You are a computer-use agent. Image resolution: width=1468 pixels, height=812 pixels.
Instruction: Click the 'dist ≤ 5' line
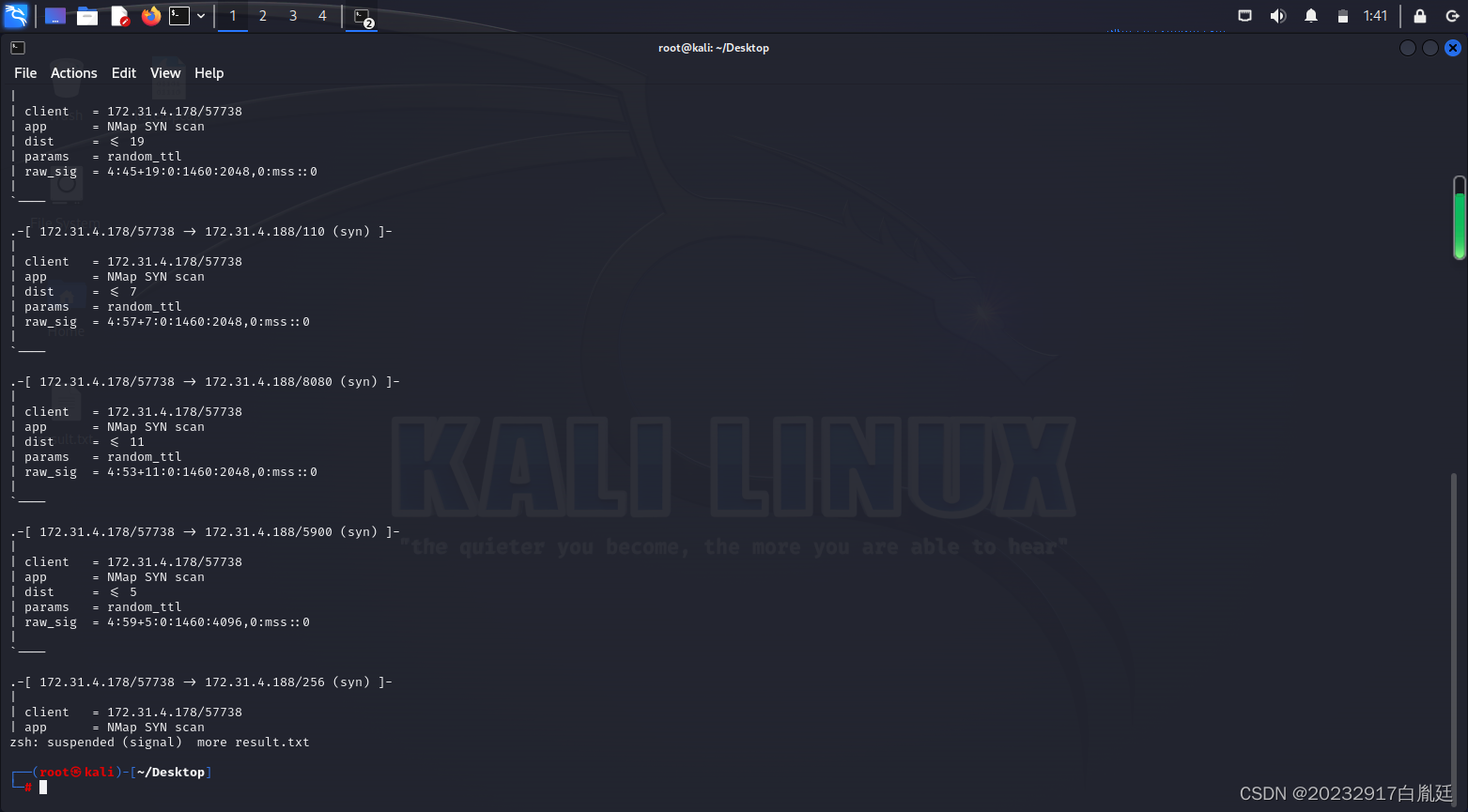[81, 592]
